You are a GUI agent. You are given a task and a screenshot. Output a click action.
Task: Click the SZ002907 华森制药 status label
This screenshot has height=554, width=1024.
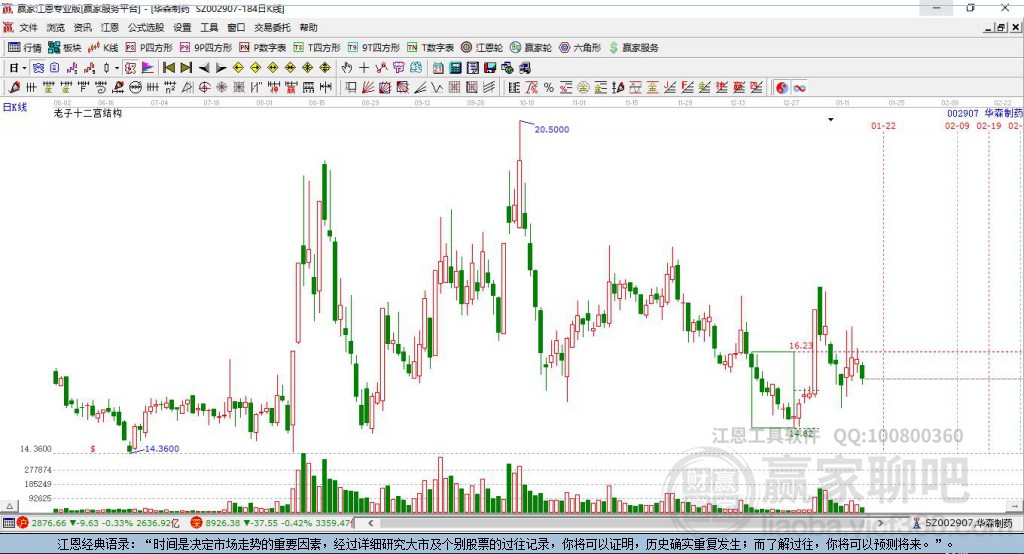click(x=963, y=523)
